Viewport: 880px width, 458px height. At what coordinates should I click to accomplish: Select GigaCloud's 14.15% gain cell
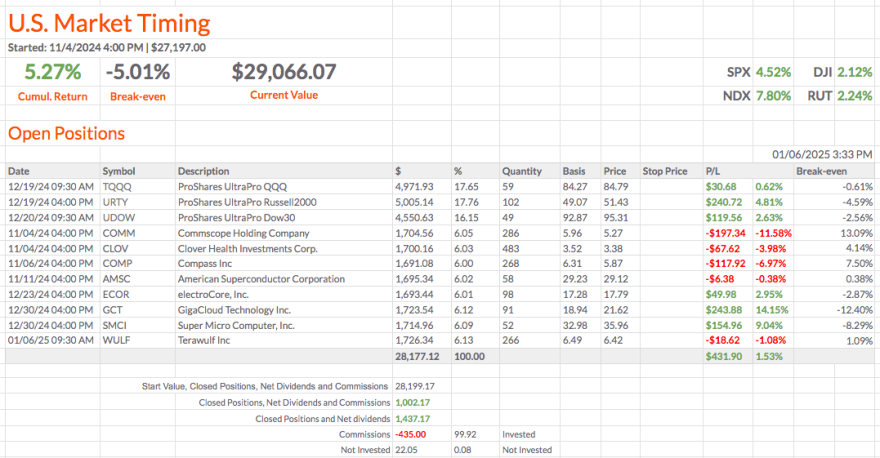(x=770, y=312)
